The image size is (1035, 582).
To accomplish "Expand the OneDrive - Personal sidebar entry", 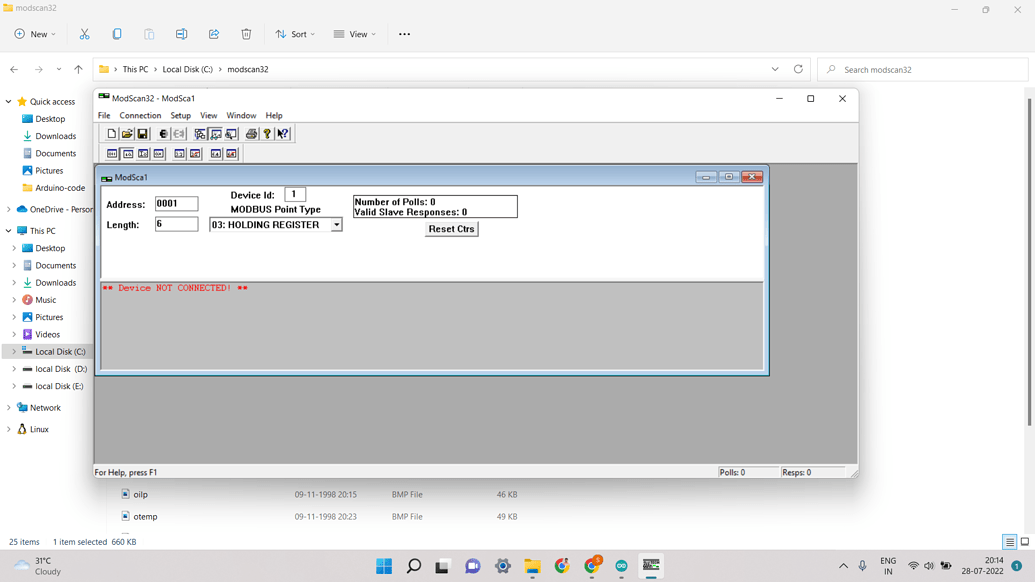I will 9,209.
